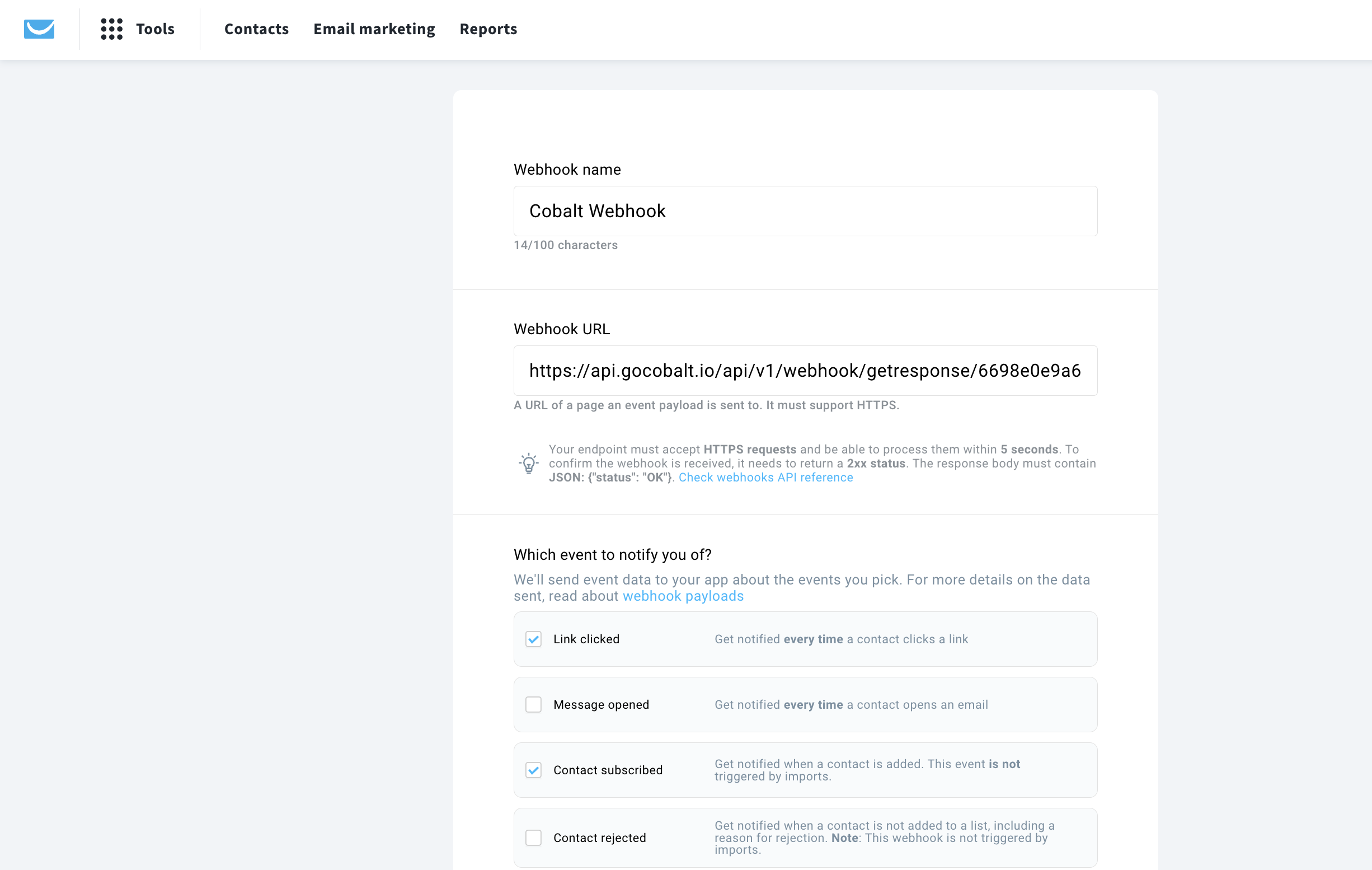Disable the Contact subscribed event
This screenshot has width=1372, height=870.
533,770
